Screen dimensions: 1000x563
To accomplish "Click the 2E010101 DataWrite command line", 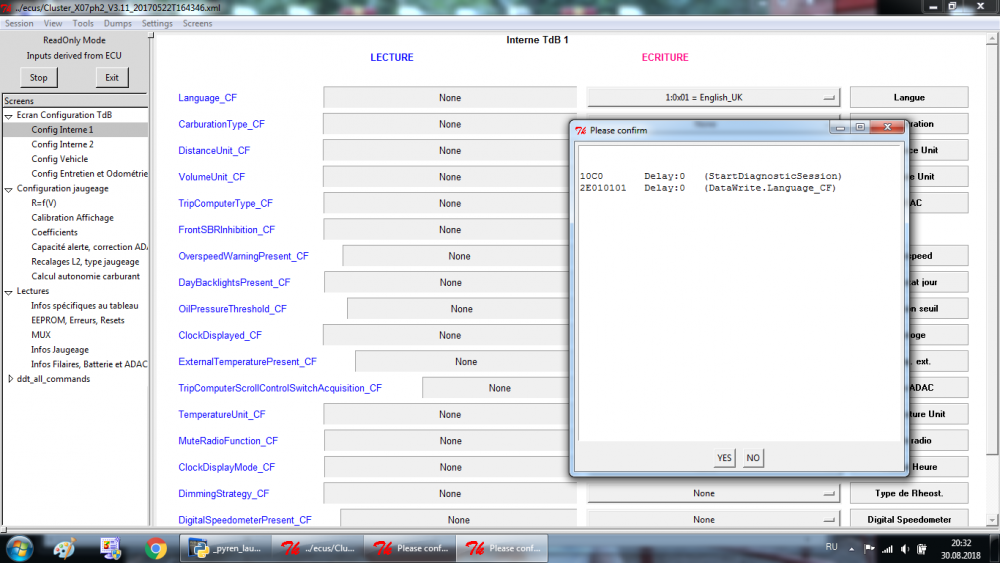I will click(708, 188).
